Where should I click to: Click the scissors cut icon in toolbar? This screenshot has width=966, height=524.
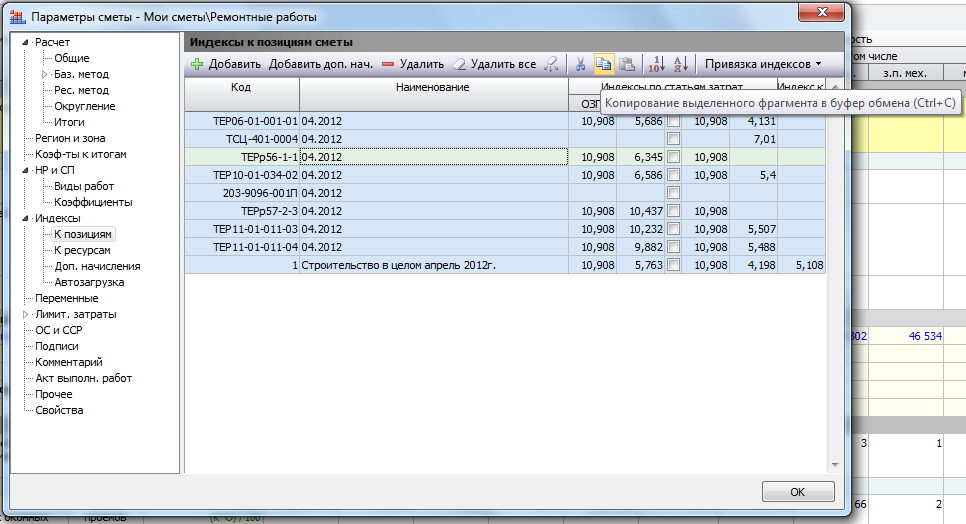pos(580,64)
